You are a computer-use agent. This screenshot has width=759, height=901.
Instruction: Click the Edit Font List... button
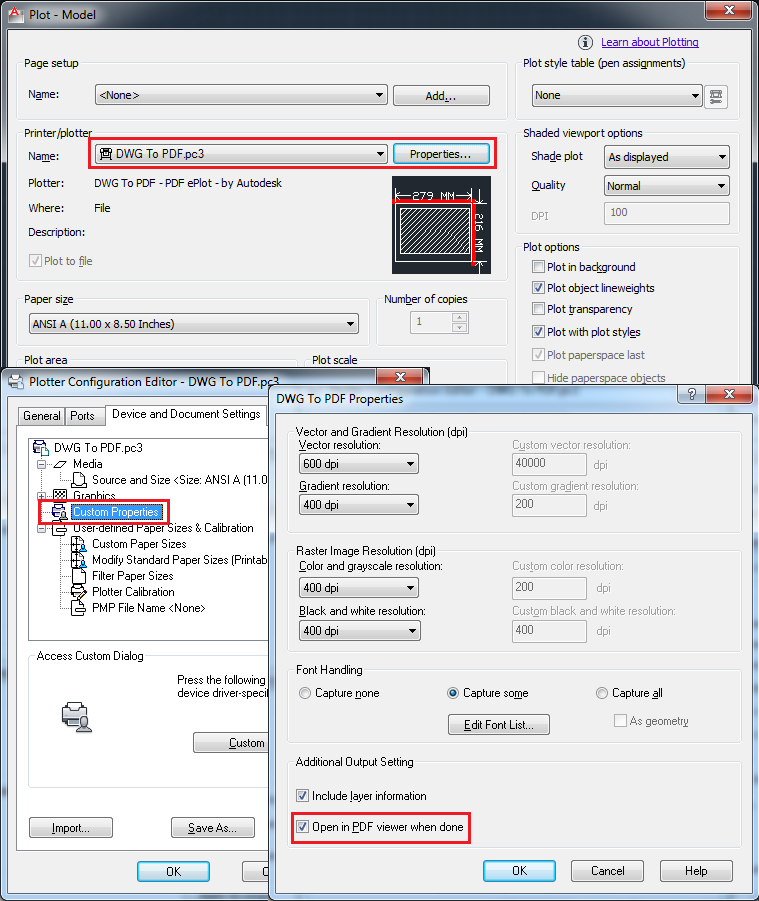pyautogui.click(x=499, y=725)
